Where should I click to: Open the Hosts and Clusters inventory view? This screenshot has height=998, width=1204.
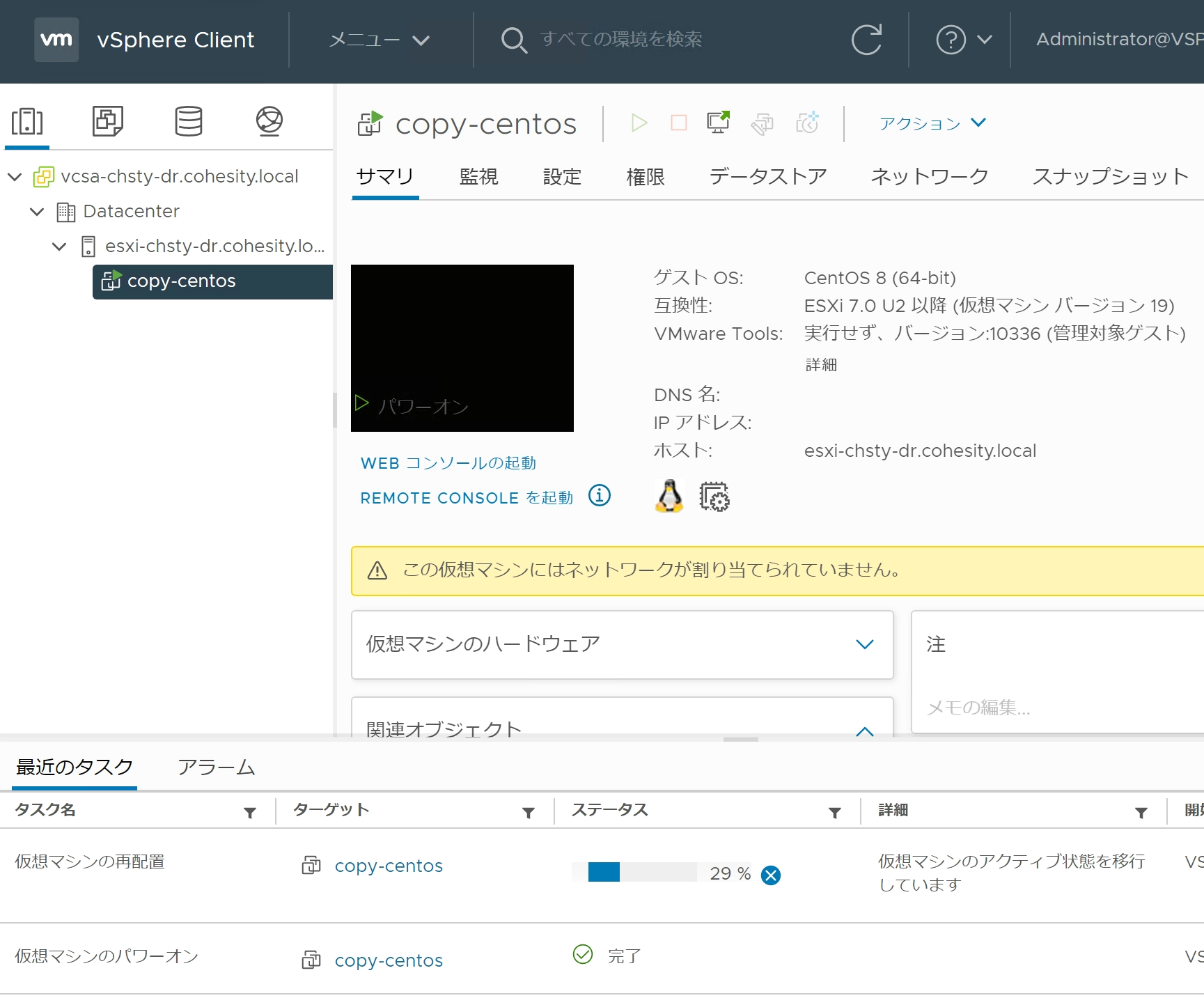(x=27, y=121)
